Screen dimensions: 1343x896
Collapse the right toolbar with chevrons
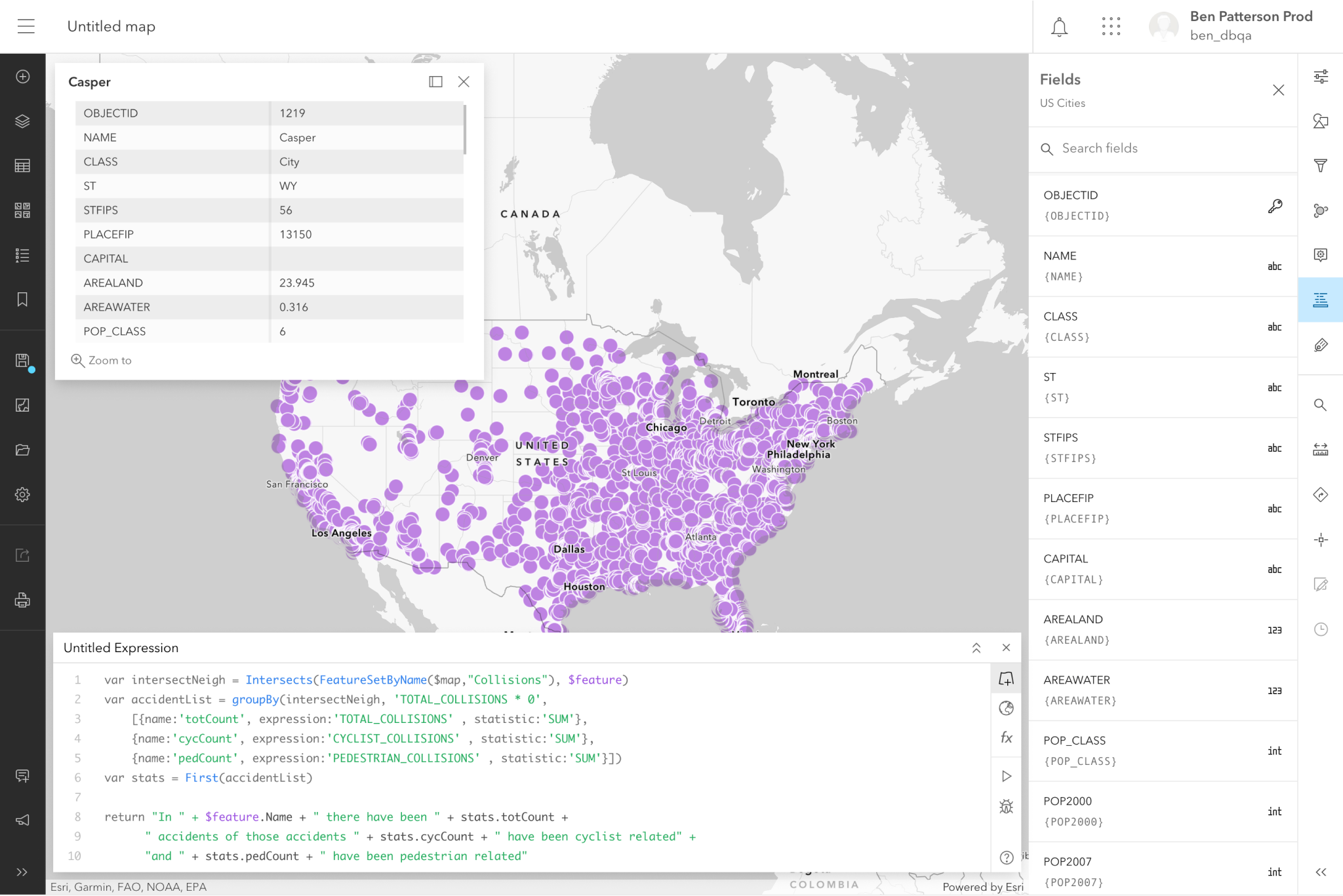click(1320, 872)
